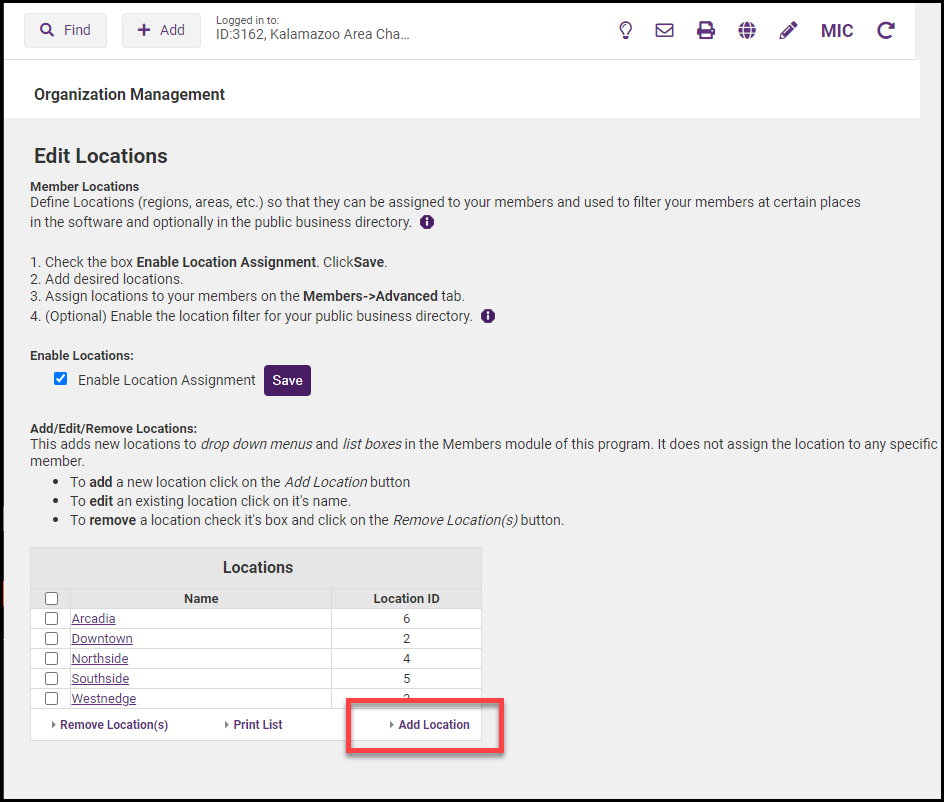Open the envelope mail icon

664,30
